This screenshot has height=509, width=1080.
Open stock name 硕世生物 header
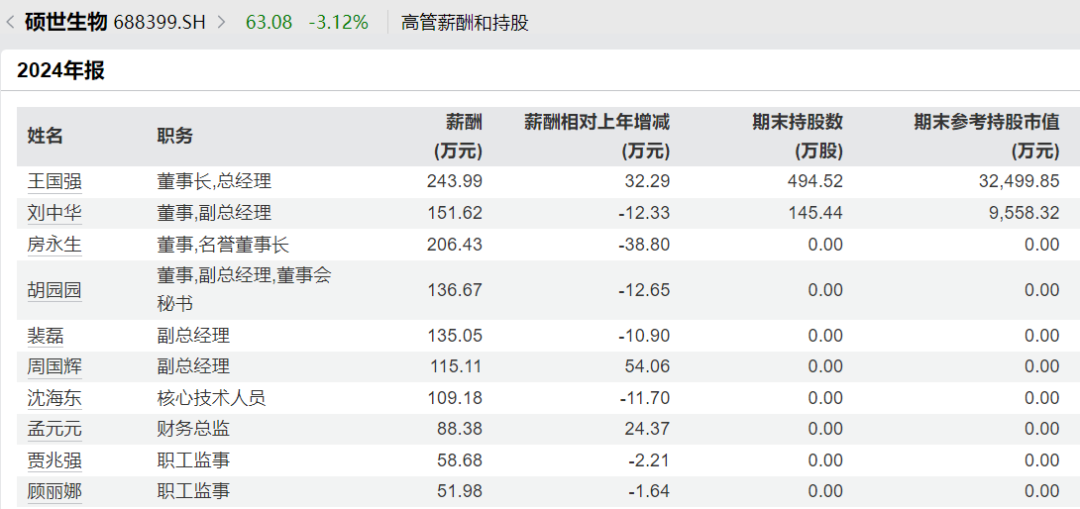click(x=66, y=22)
